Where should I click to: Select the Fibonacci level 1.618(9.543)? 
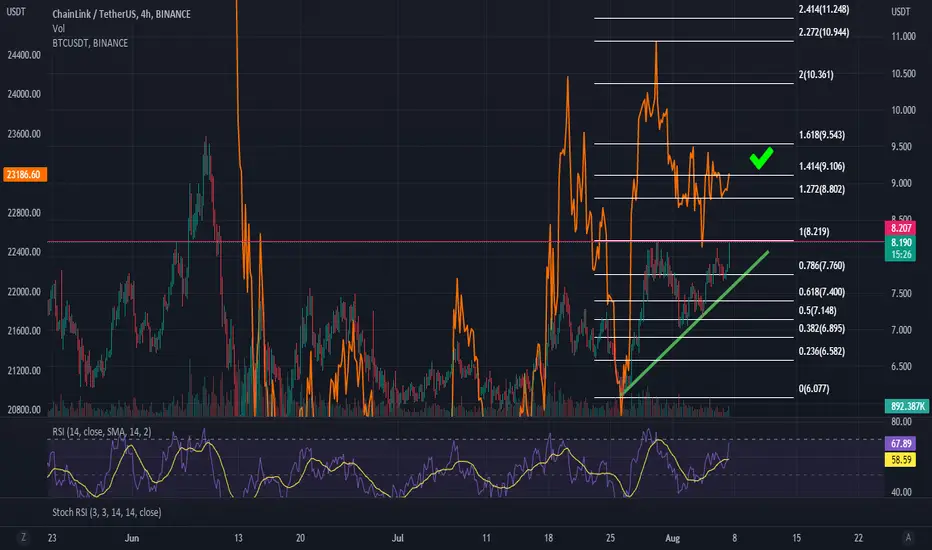click(821, 135)
